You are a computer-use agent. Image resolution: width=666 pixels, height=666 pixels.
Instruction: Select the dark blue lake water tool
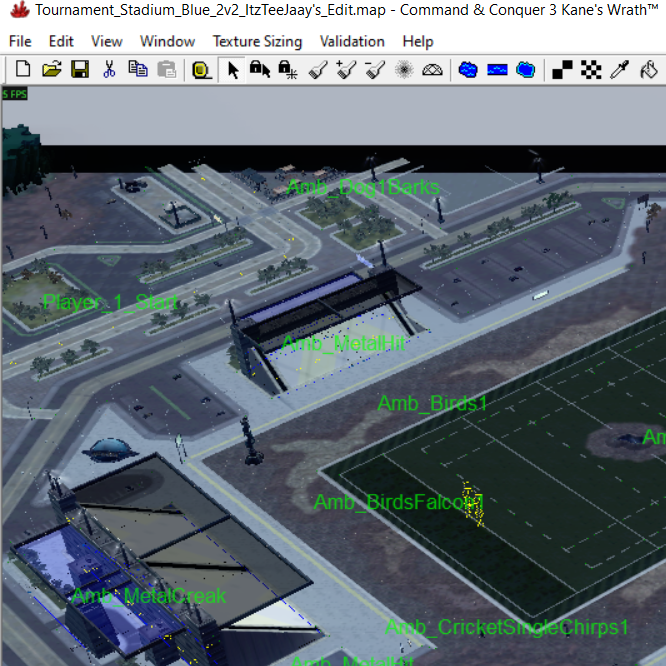[468, 69]
